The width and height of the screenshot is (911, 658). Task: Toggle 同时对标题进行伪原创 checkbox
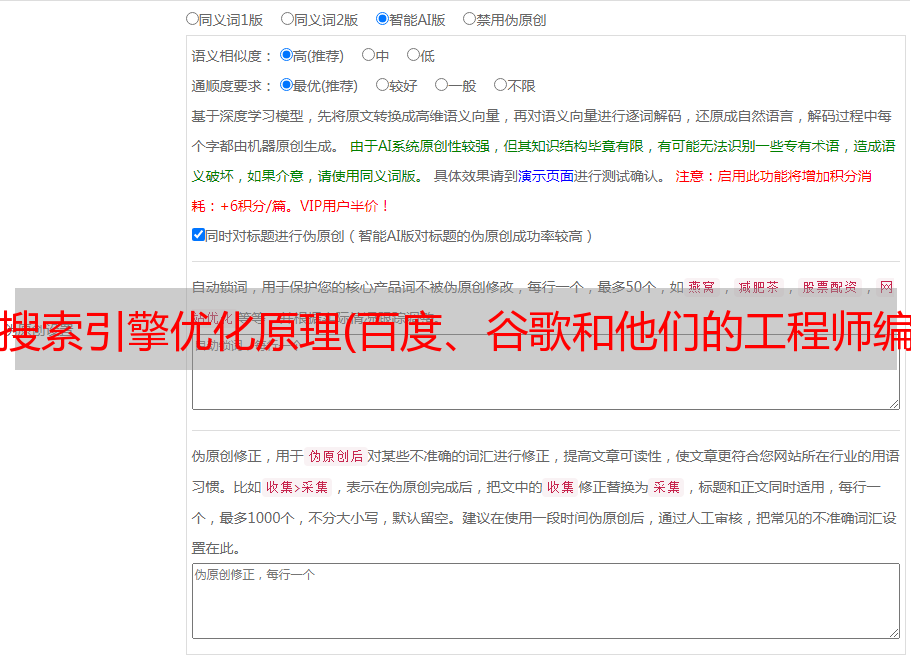(198, 235)
